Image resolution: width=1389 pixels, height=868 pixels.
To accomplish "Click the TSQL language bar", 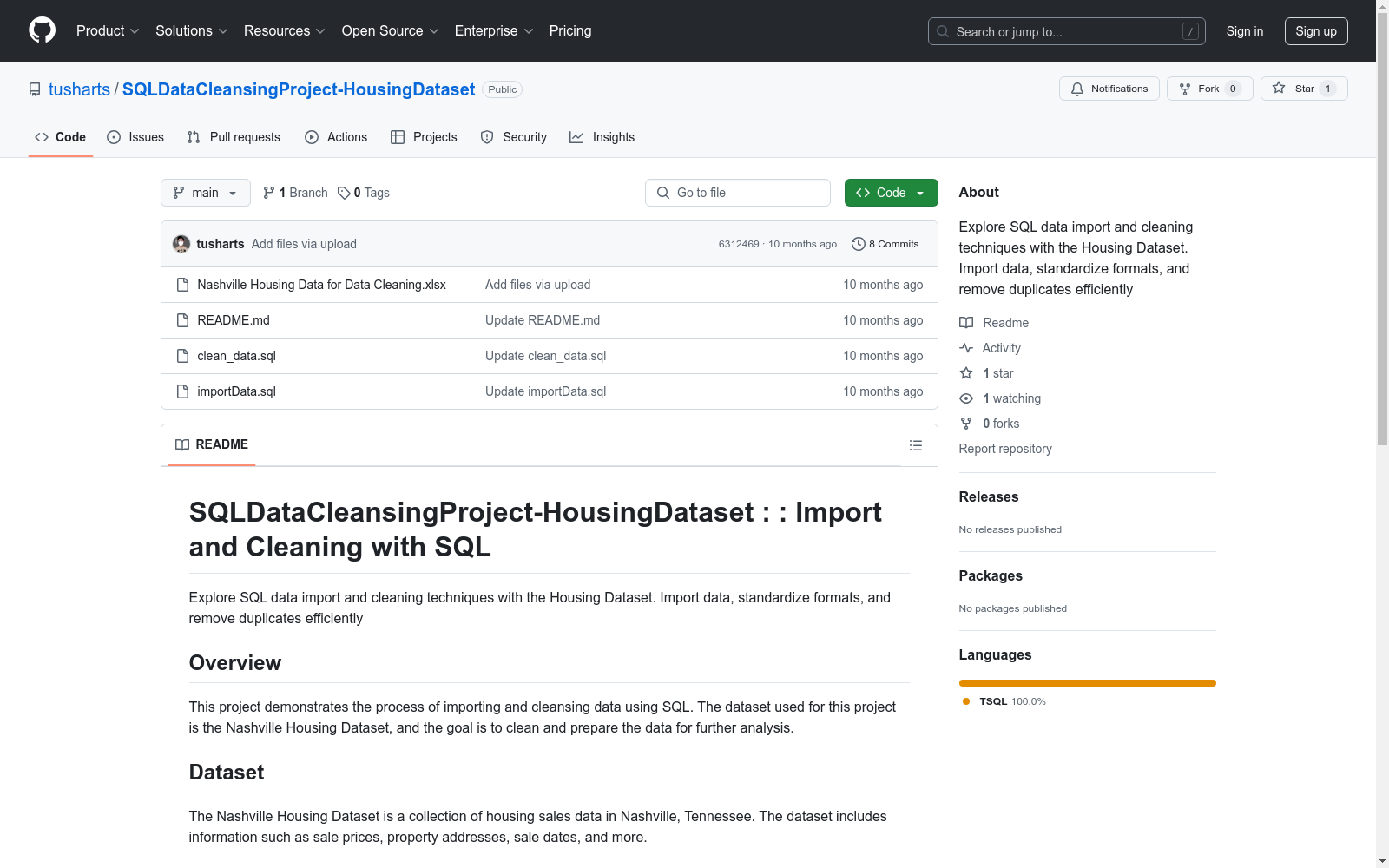I will 1087,683.
